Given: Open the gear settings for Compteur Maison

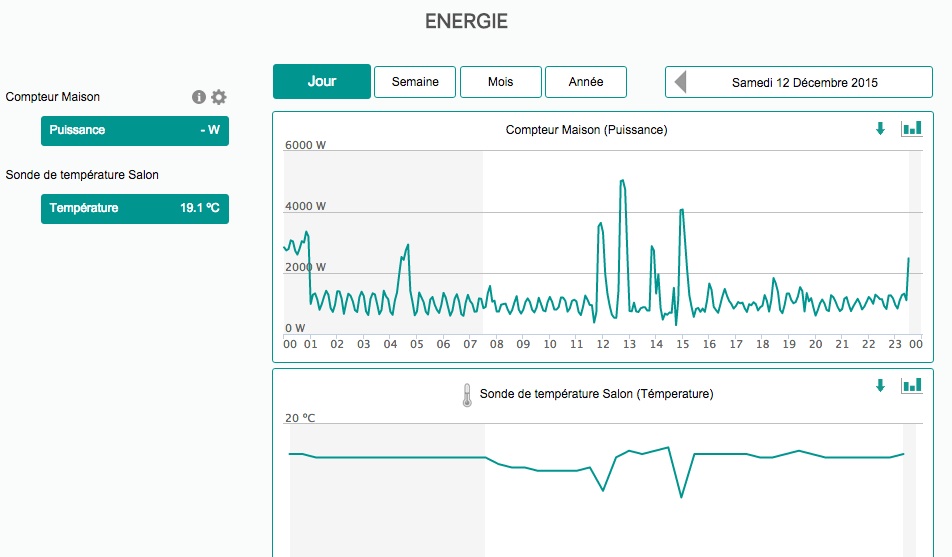Looking at the screenshot, I should [219, 97].
